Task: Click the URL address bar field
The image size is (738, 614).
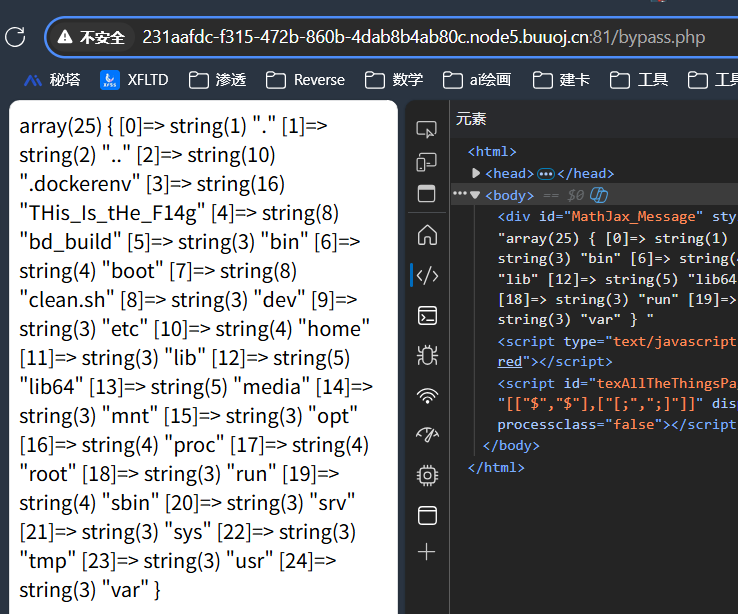Action: click(x=424, y=37)
